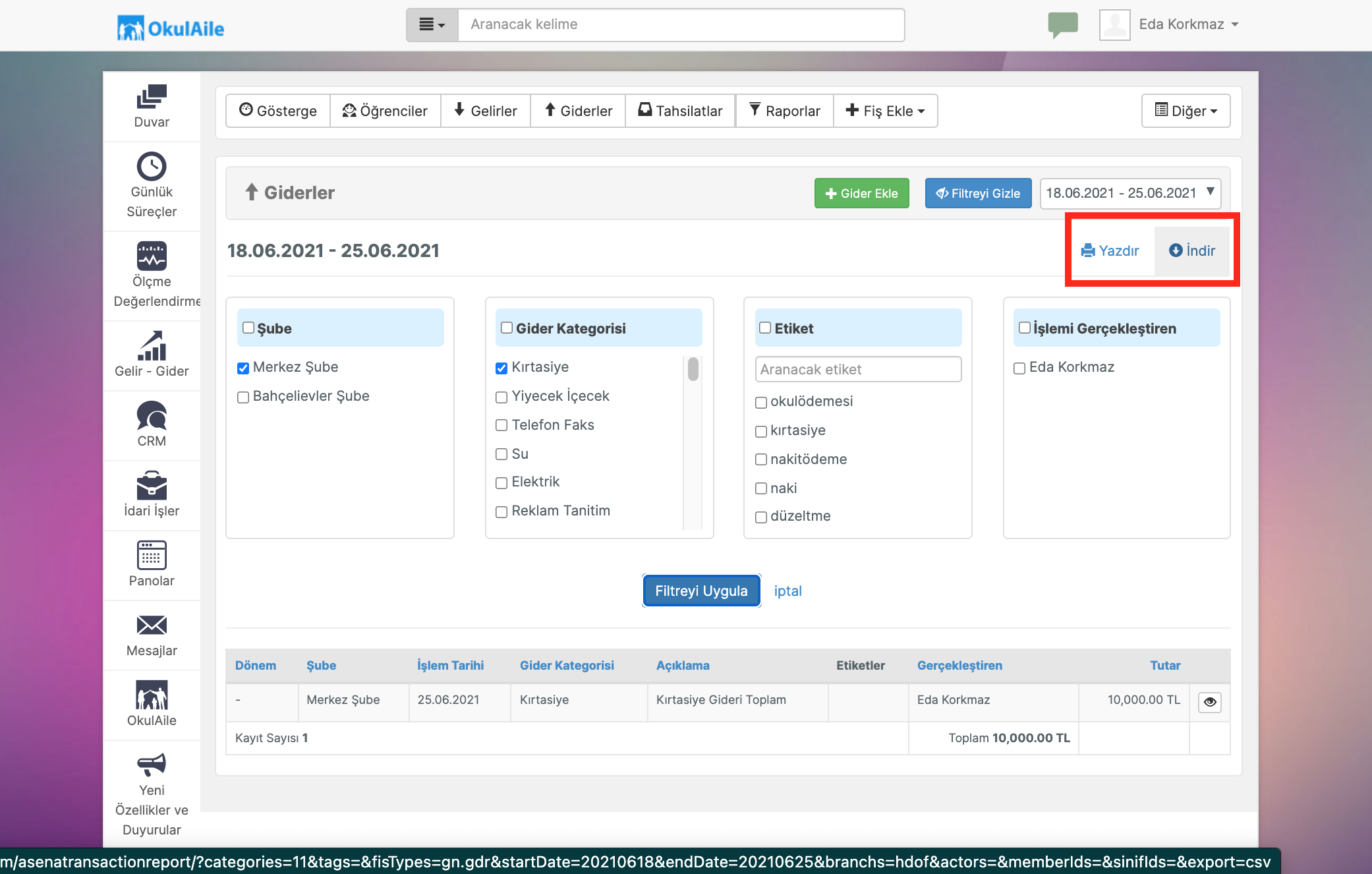
Task: Check the kırtasiye tag checkbox
Action: tap(761, 431)
